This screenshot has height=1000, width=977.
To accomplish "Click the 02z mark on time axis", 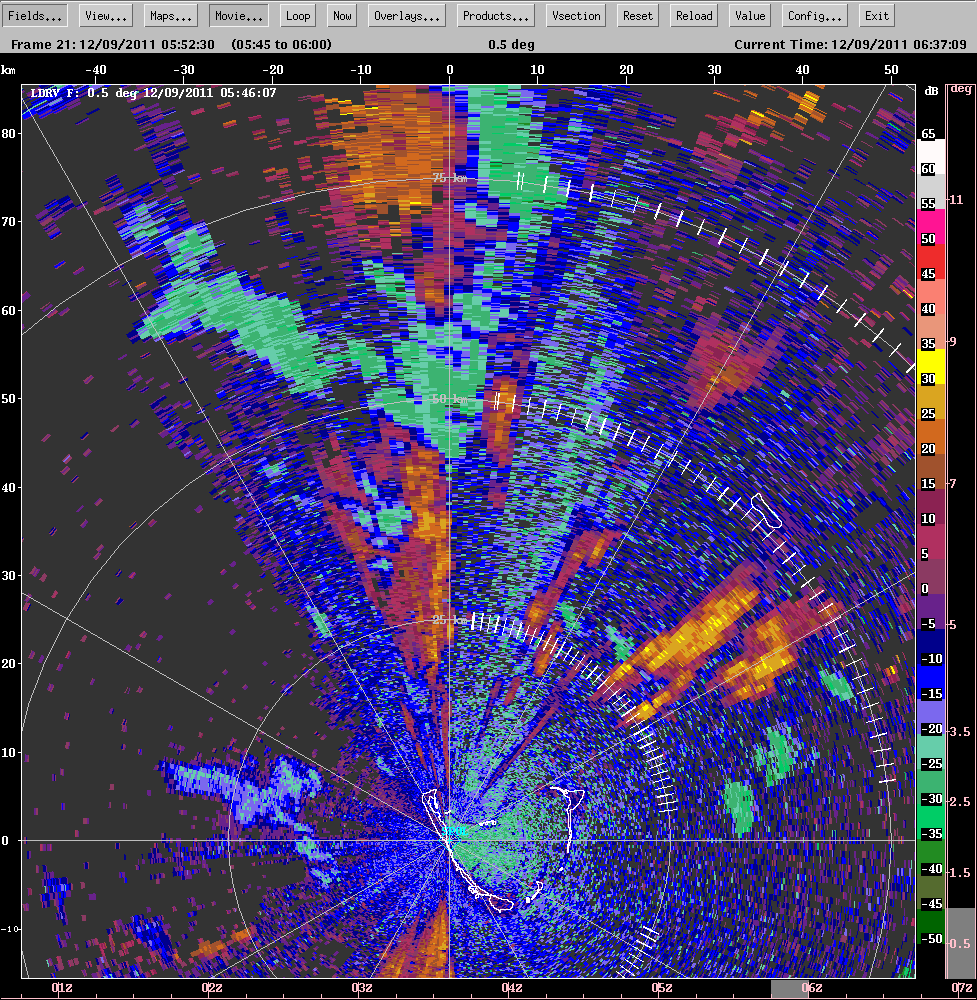I will click(x=212, y=988).
